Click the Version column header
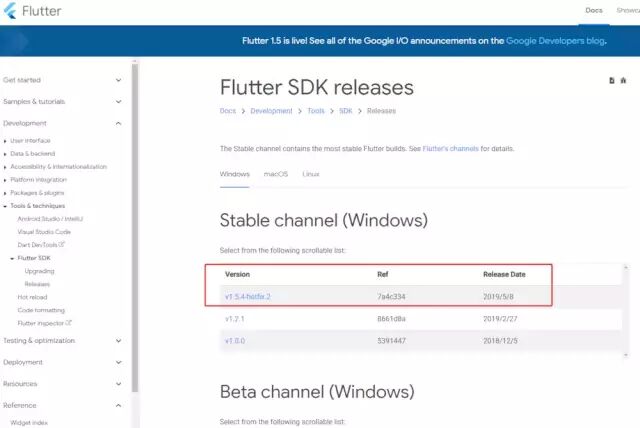Screen dimensions: 640x428 click(237, 275)
